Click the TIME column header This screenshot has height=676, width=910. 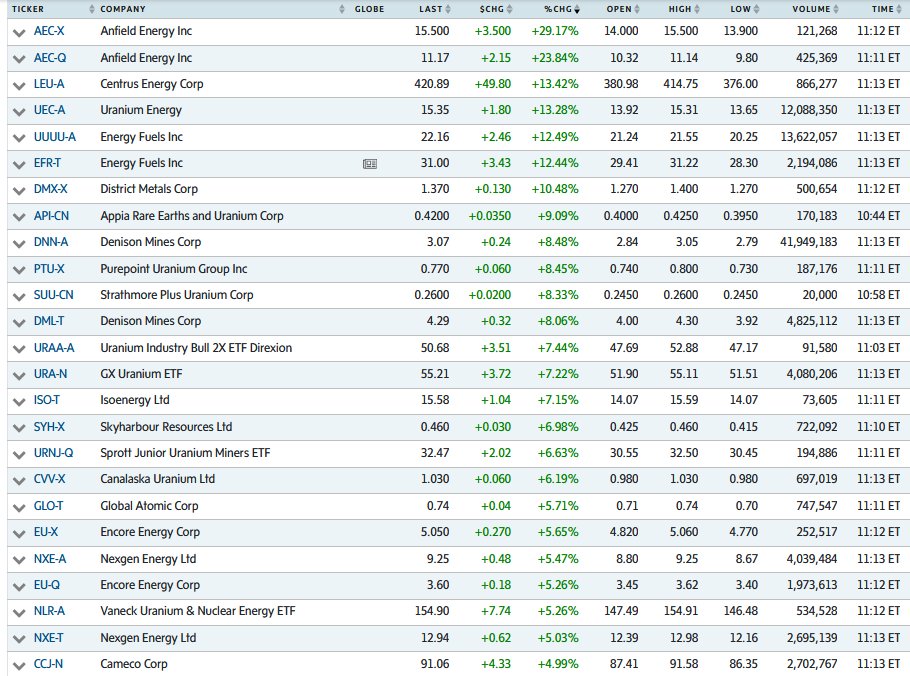pyautogui.click(x=881, y=9)
